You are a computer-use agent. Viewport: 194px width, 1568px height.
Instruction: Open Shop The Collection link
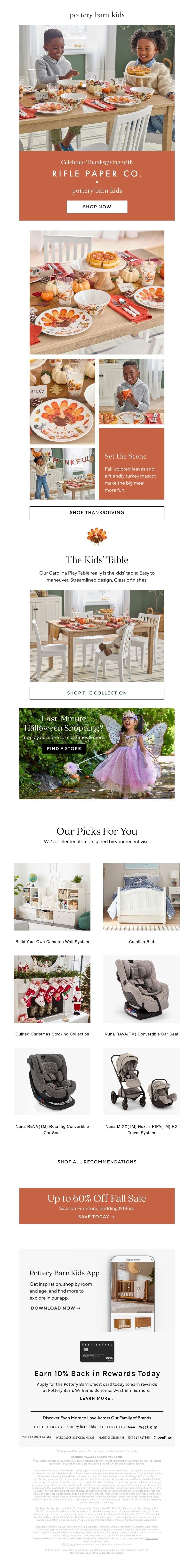pyautogui.click(x=97, y=693)
